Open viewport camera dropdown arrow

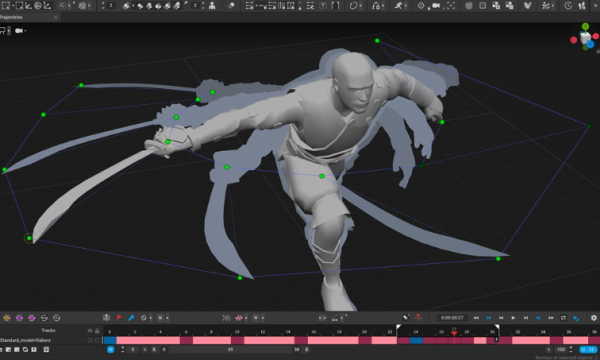[x=25, y=31]
